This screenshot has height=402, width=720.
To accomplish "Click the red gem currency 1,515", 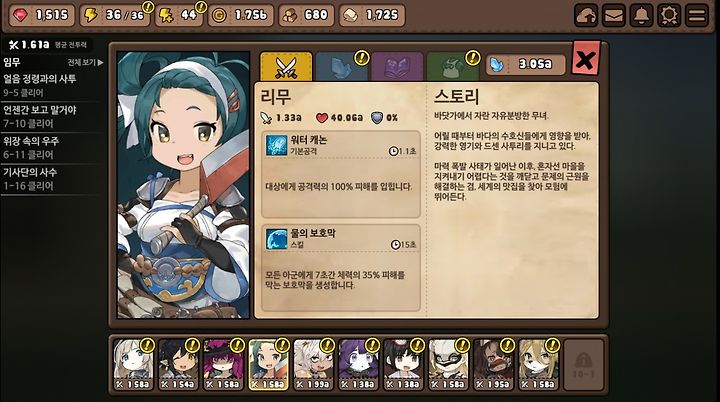I will (41, 15).
